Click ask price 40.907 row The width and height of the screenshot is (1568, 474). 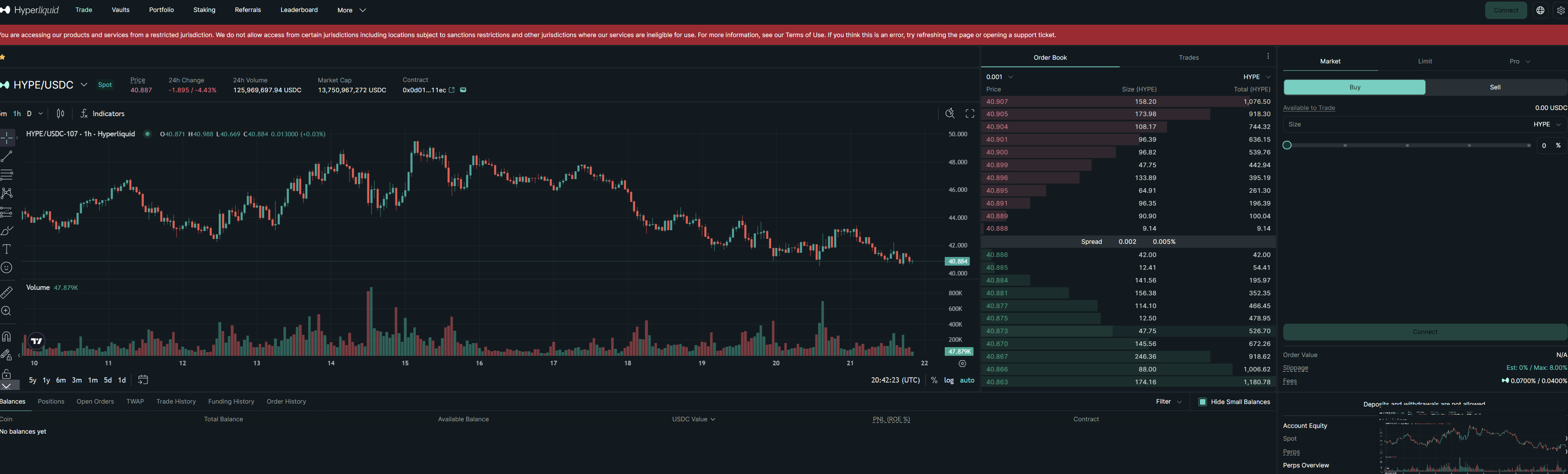[x=1128, y=102]
